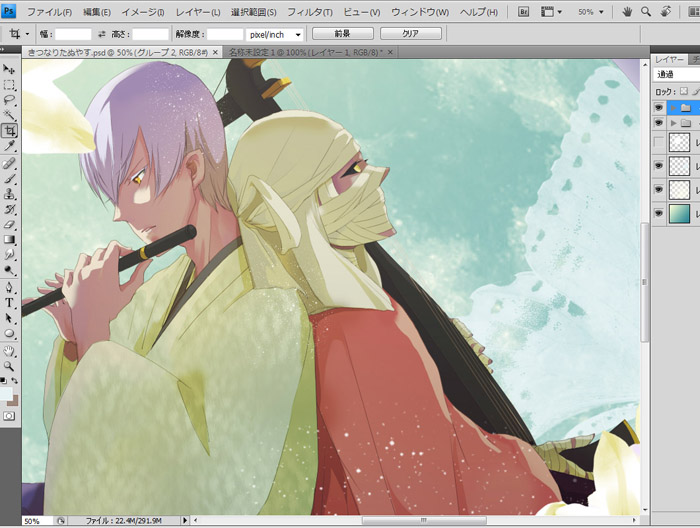Screen dimensions: 700x528
Task: Select the Hand tool in the toolbox
Action: click(8, 351)
